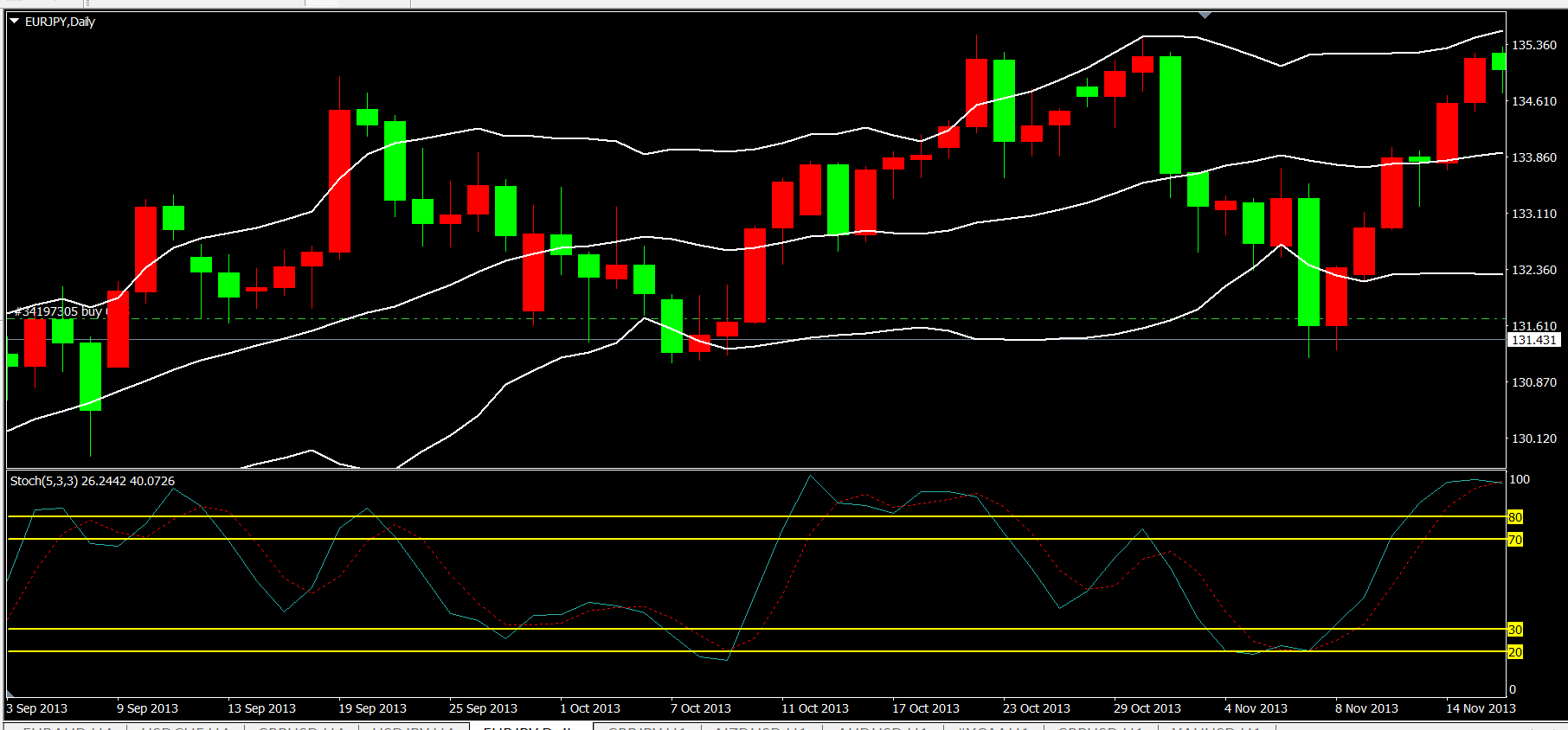Click the 135.360 price scale label
The width and height of the screenshot is (1568, 730).
[x=1533, y=45]
